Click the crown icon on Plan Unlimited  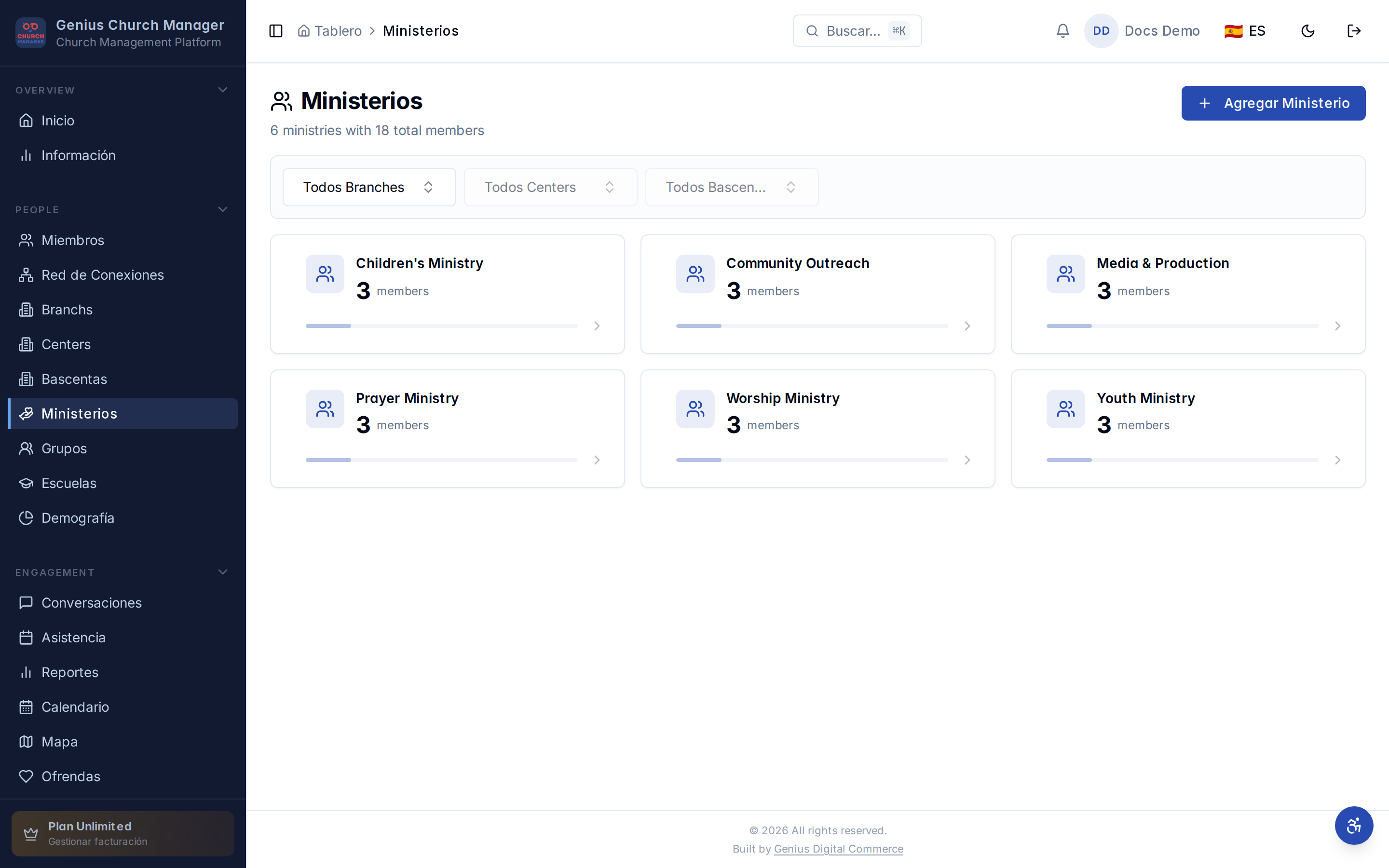30,834
